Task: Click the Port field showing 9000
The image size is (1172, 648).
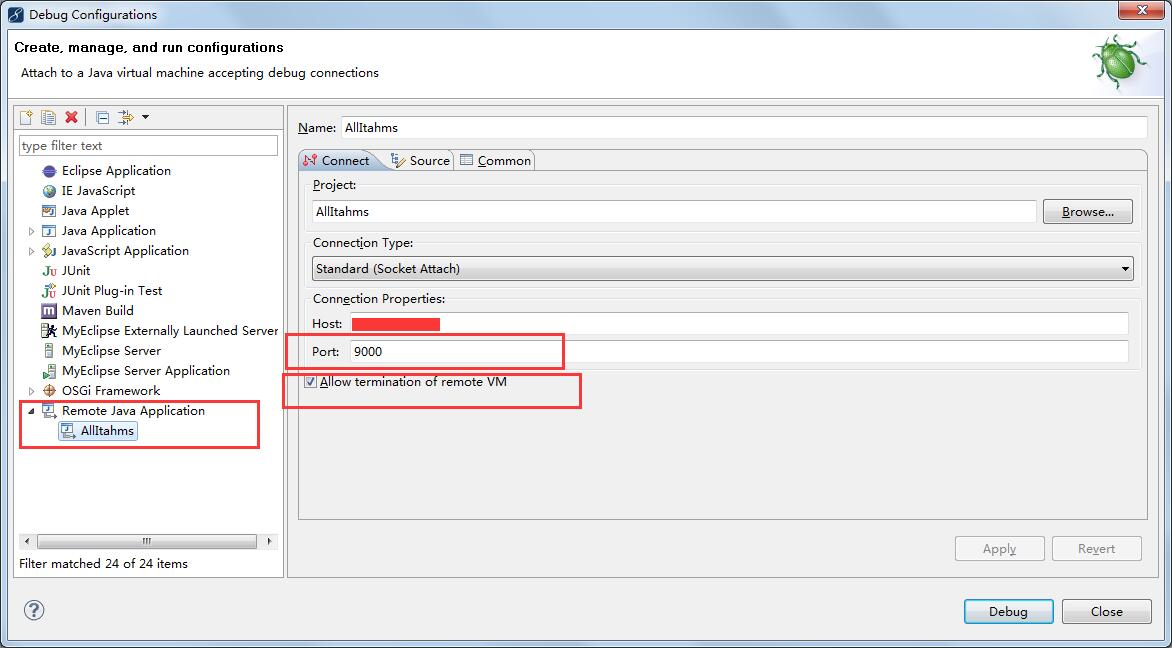Action: pos(738,351)
